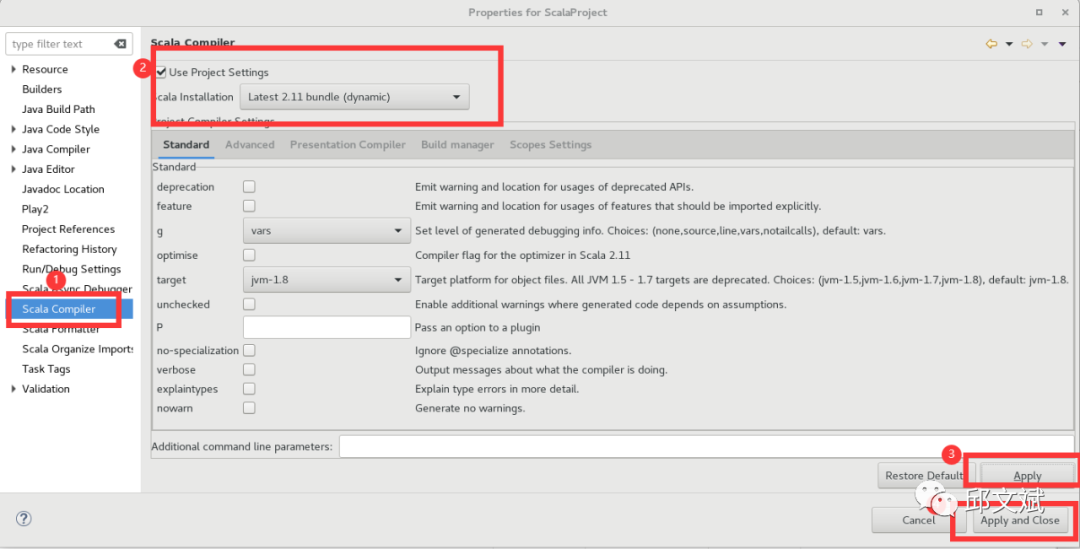Switch to the Standard tab

click(x=186, y=145)
